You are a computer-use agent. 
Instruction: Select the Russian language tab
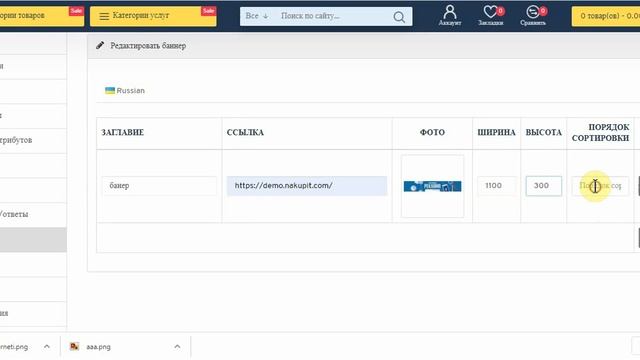coord(125,91)
